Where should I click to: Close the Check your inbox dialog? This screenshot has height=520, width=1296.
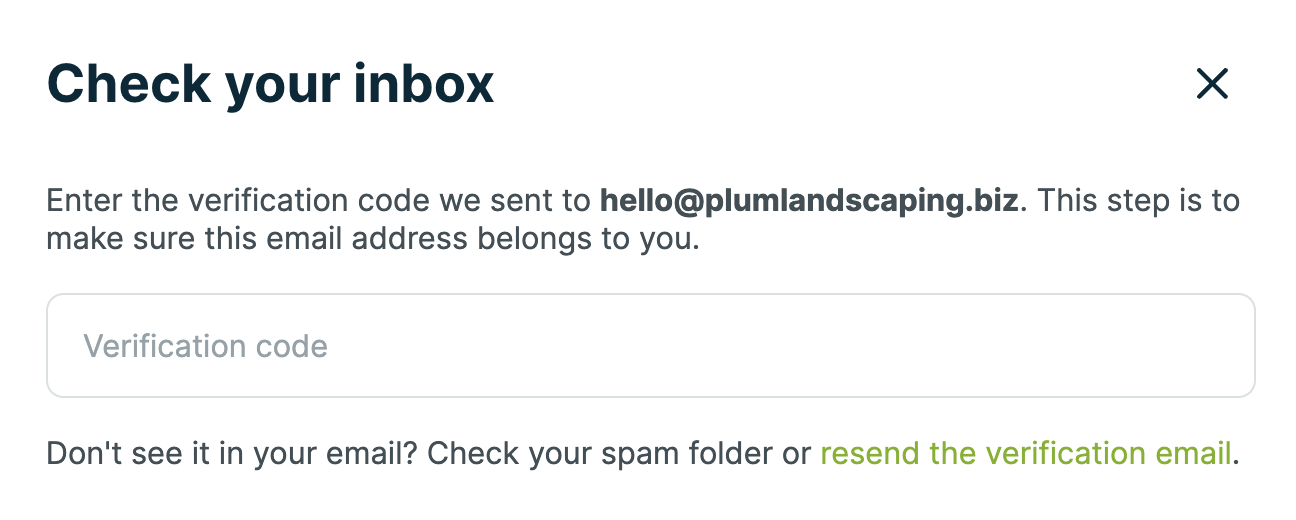[x=1212, y=85]
